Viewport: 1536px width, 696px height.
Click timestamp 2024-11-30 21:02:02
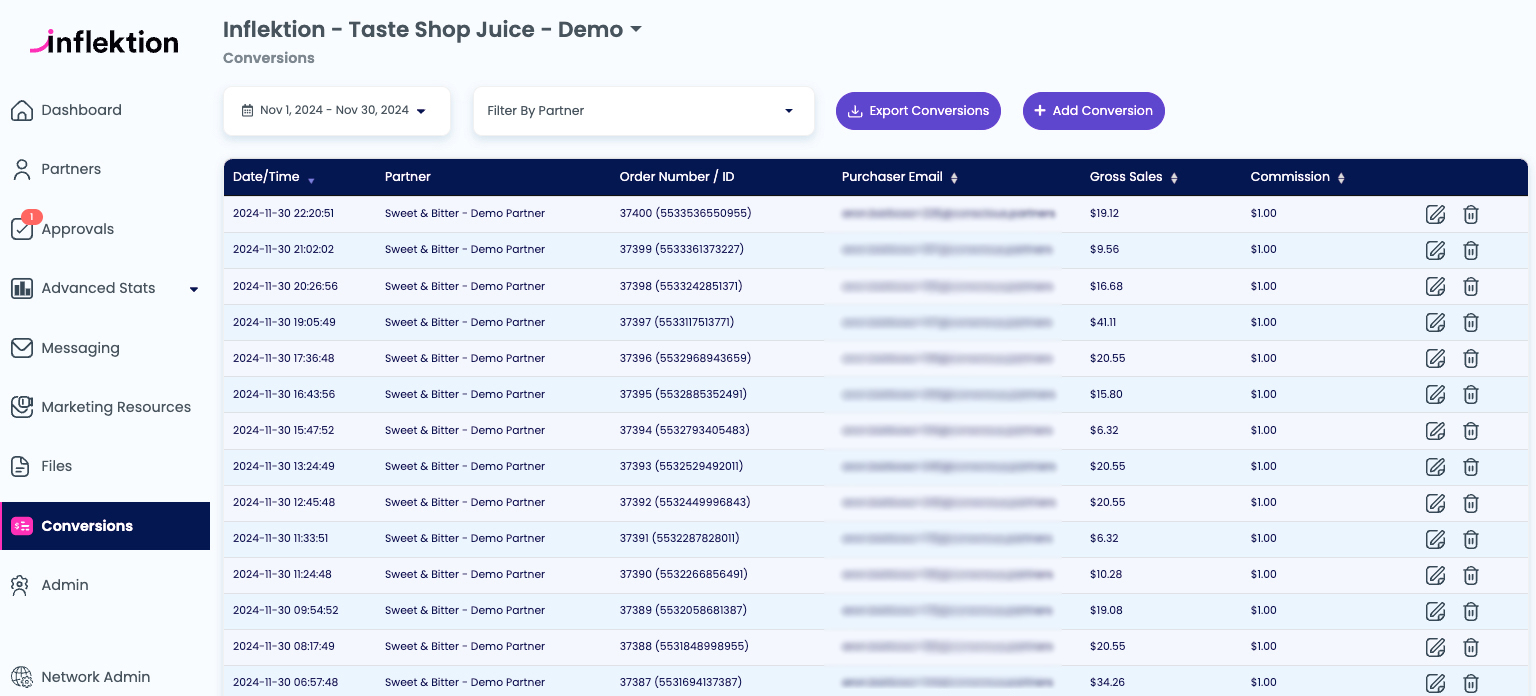pos(283,250)
